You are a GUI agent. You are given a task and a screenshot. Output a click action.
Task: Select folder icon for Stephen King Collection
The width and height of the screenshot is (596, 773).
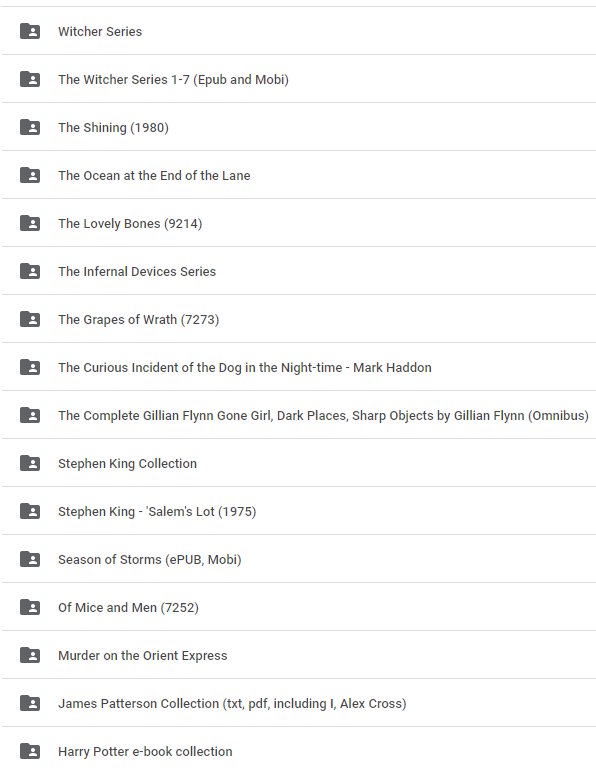coord(30,463)
